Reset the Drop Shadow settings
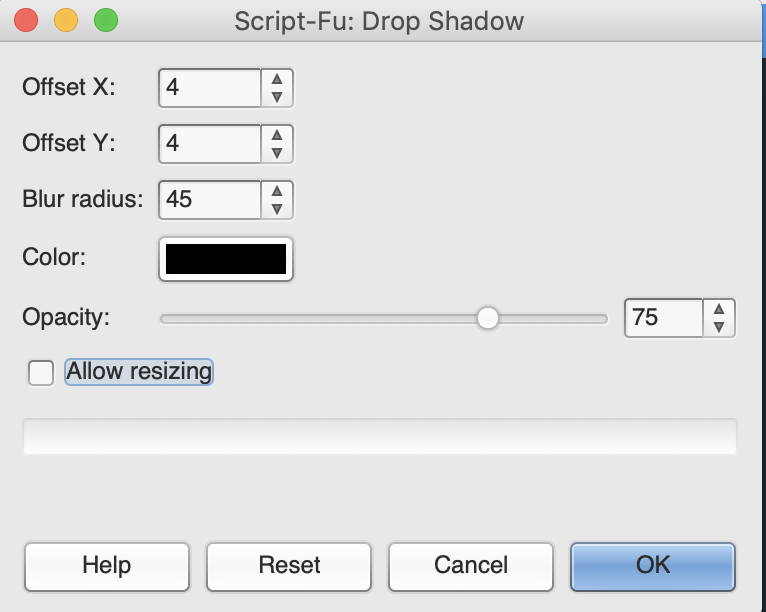The image size is (766, 612). tap(289, 566)
